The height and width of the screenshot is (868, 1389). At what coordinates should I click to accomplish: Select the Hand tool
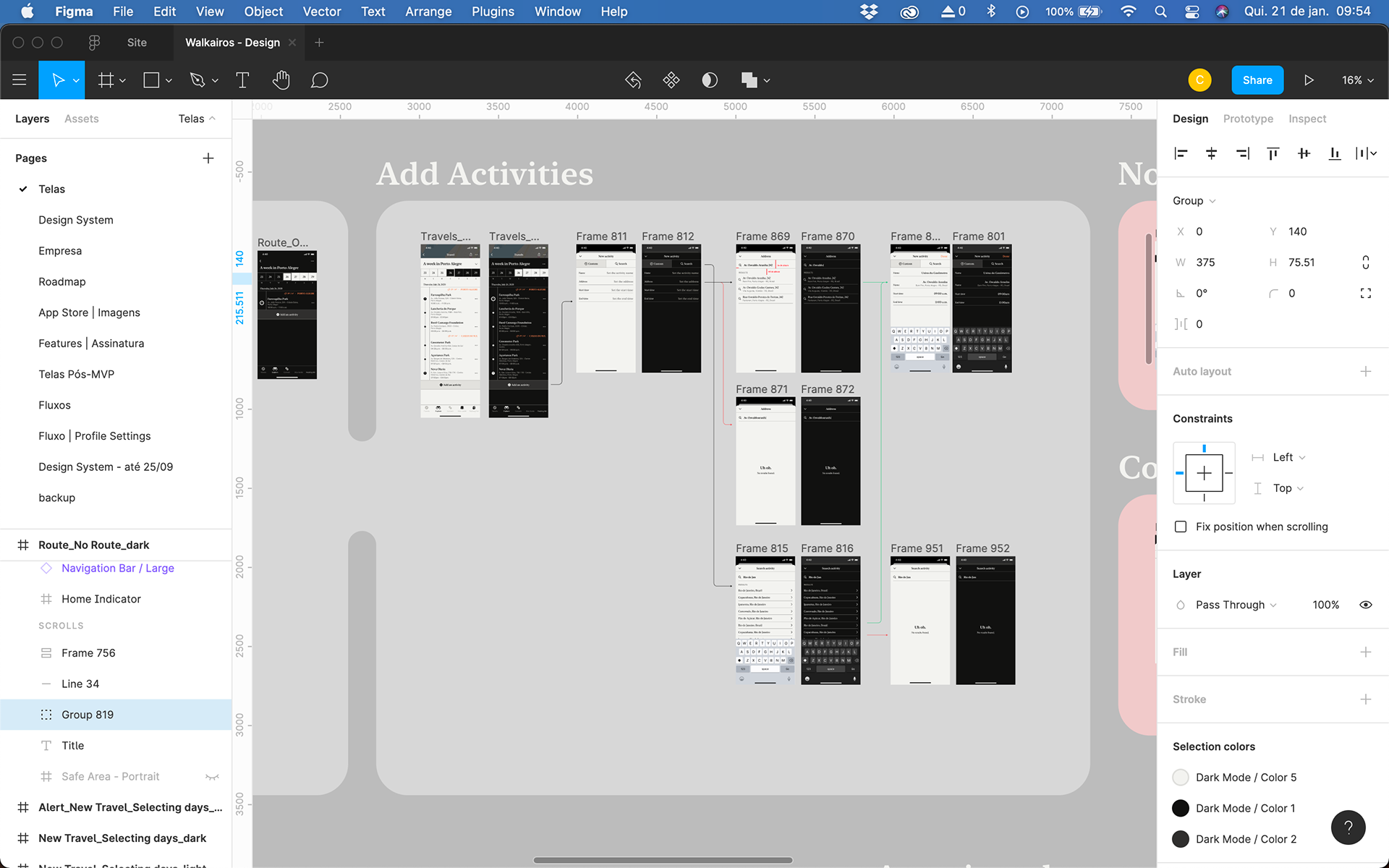pyautogui.click(x=281, y=80)
